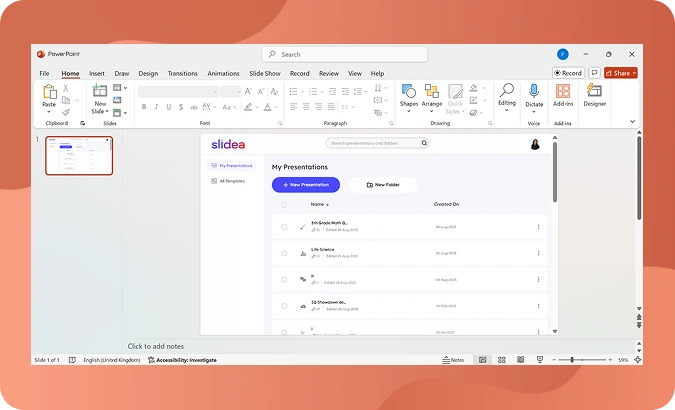Click the New Slide icon
This screenshot has width=675, height=410.
(100, 91)
